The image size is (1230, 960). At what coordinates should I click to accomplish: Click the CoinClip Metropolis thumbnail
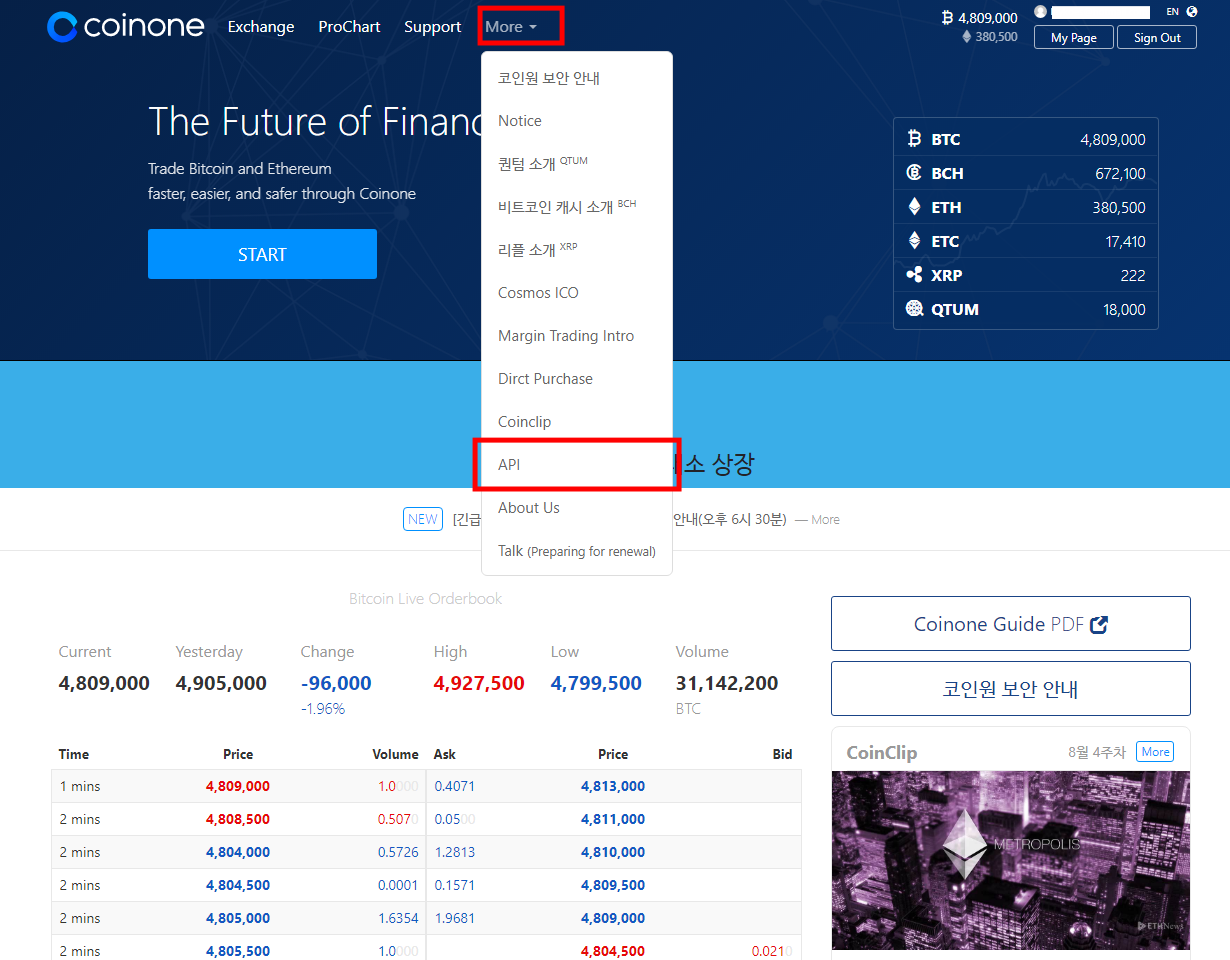1010,860
